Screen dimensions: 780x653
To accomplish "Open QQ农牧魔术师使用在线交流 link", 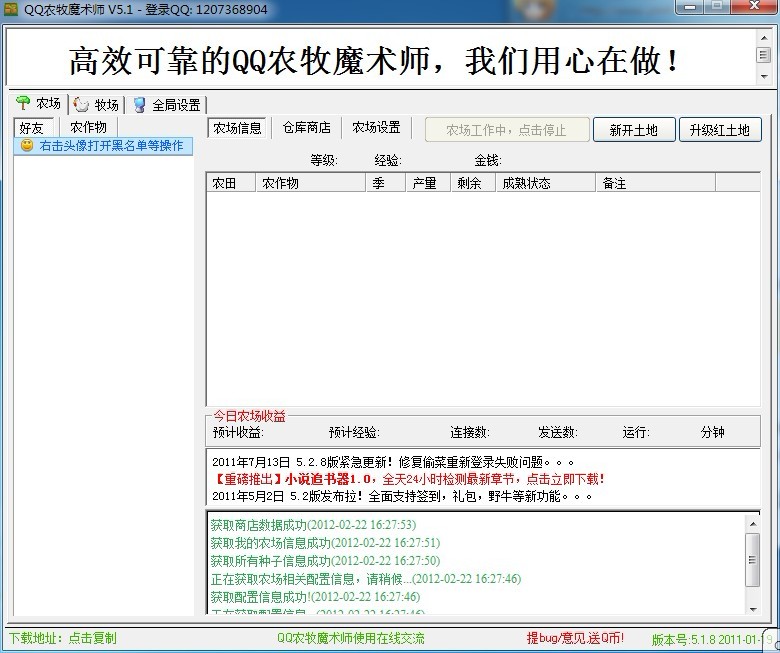I will (x=350, y=638).
